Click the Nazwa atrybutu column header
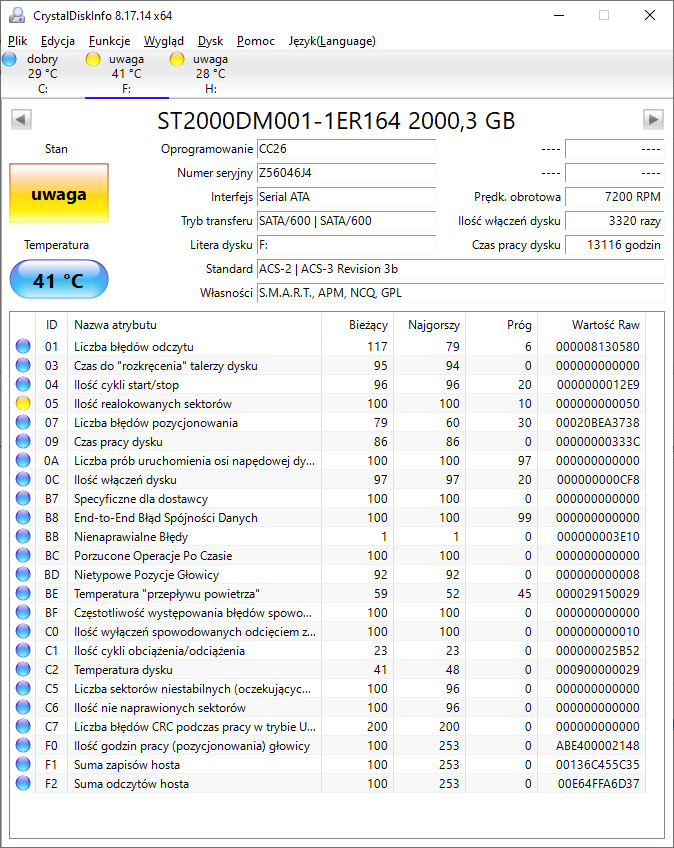 point(195,324)
